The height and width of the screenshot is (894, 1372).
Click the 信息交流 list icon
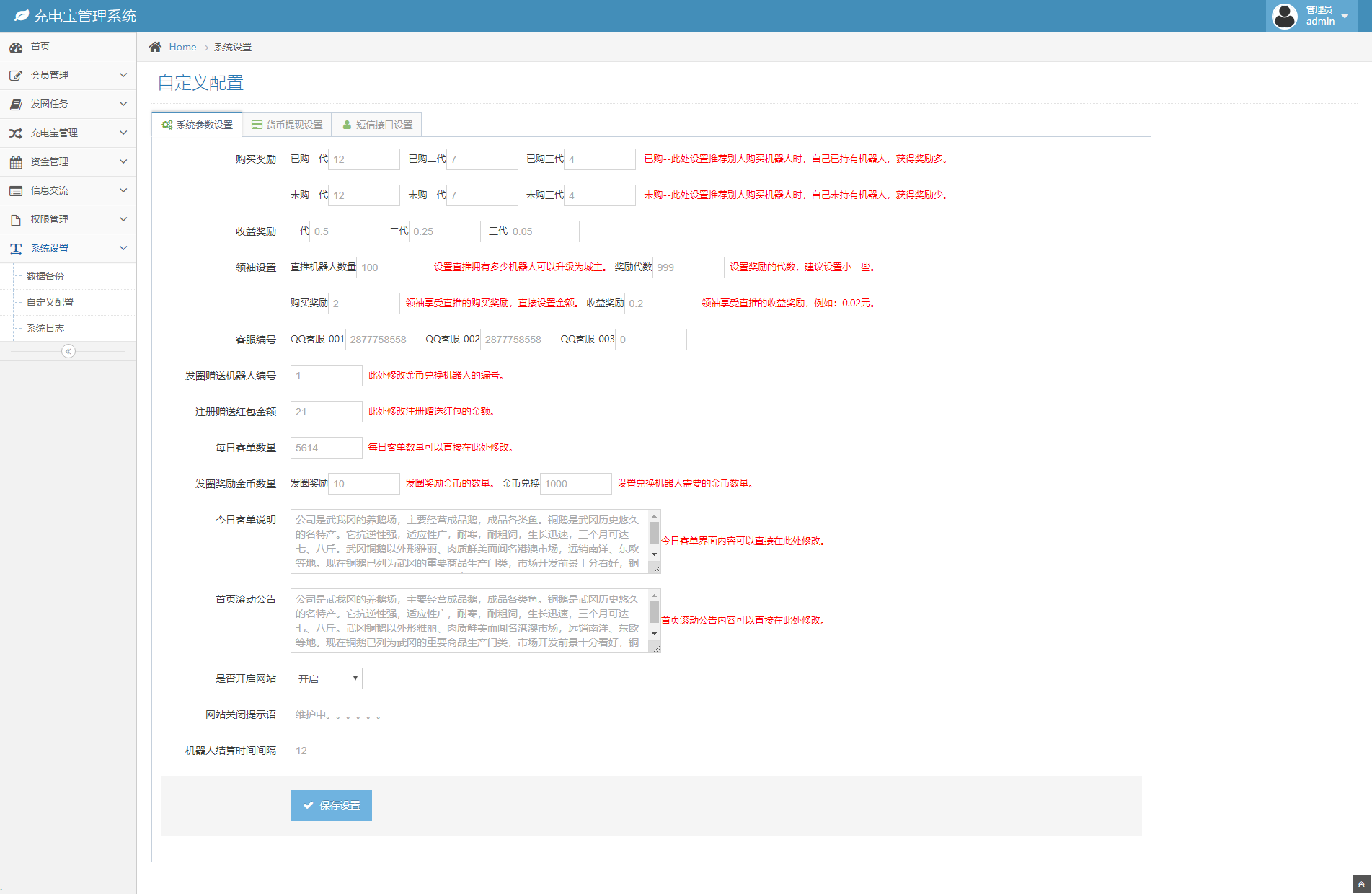tap(16, 191)
